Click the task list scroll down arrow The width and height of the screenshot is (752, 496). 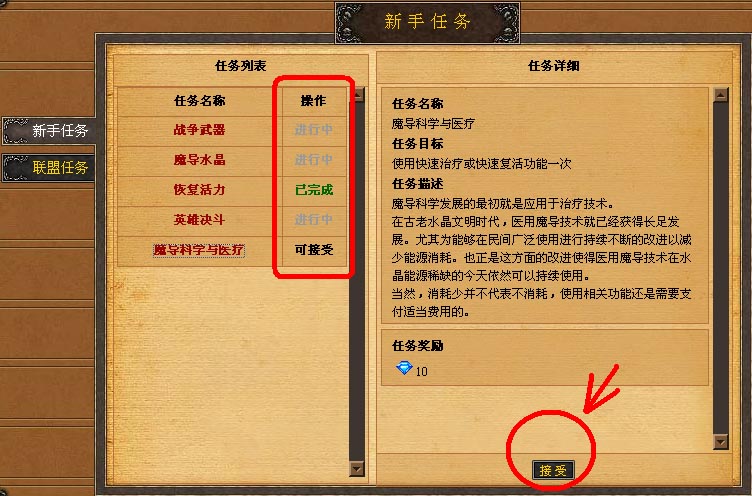point(357,468)
